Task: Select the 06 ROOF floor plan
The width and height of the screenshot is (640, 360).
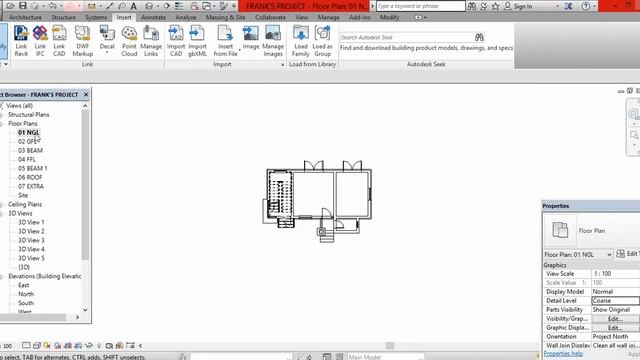Action: pyautogui.click(x=30, y=177)
